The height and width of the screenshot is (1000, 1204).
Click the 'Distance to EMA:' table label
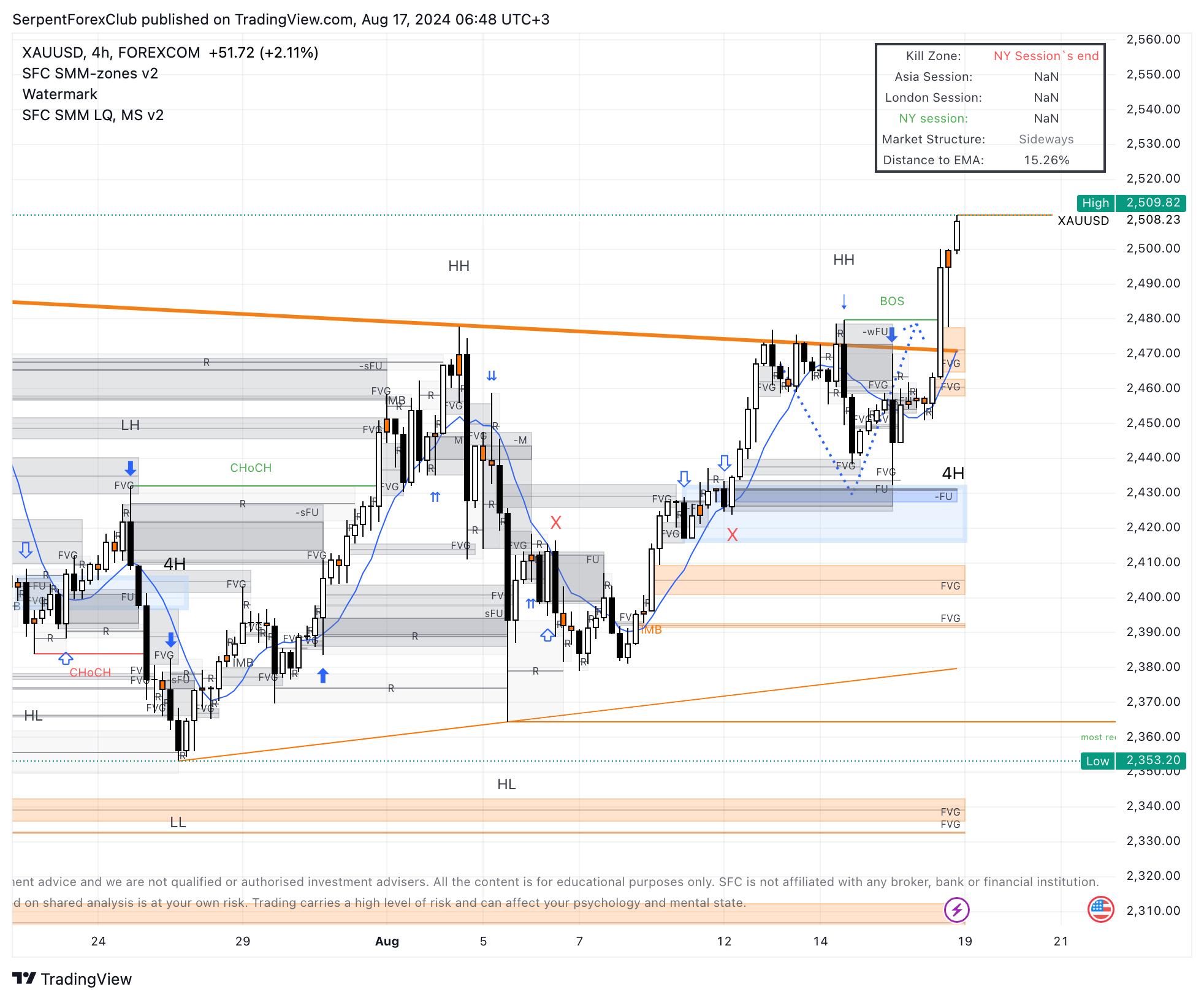tap(934, 160)
